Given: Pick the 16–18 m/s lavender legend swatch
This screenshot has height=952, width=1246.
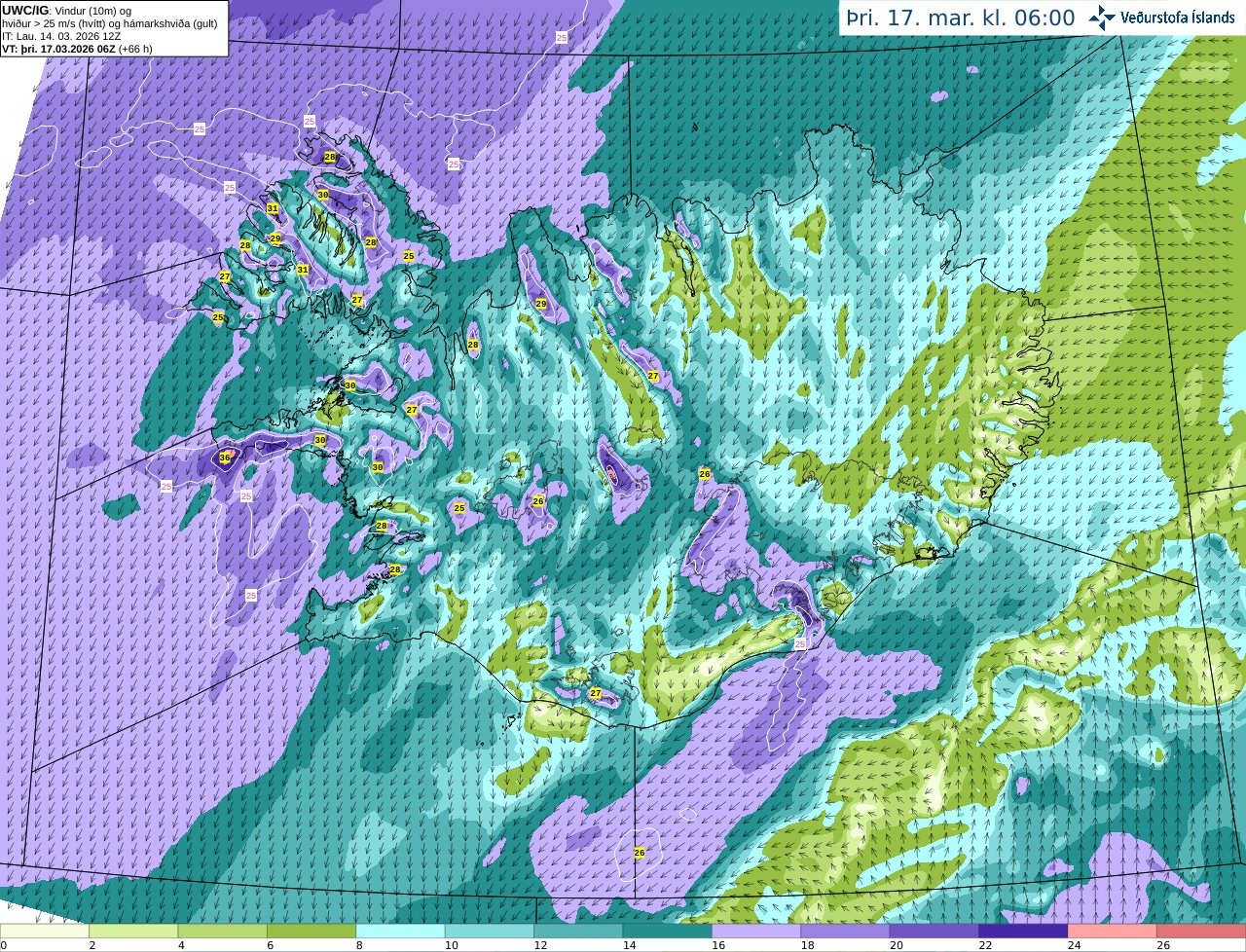Looking at the screenshot, I should pyautogui.click(x=757, y=932).
